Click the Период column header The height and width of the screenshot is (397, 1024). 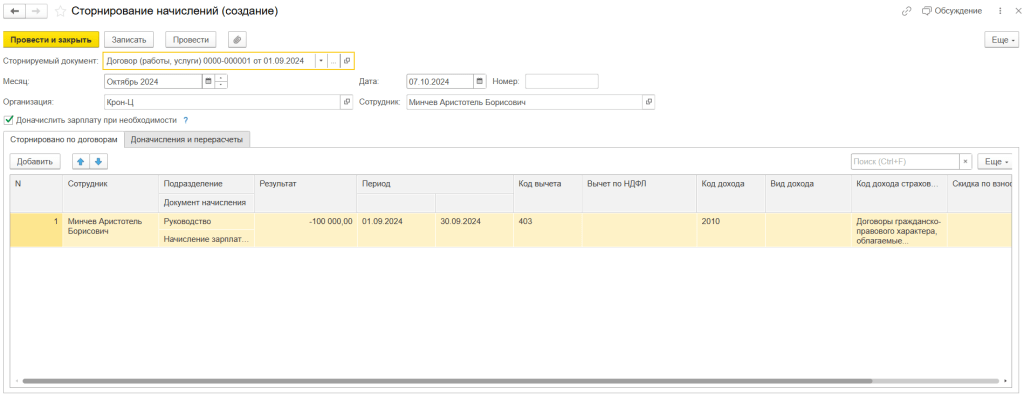click(x=435, y=184)
